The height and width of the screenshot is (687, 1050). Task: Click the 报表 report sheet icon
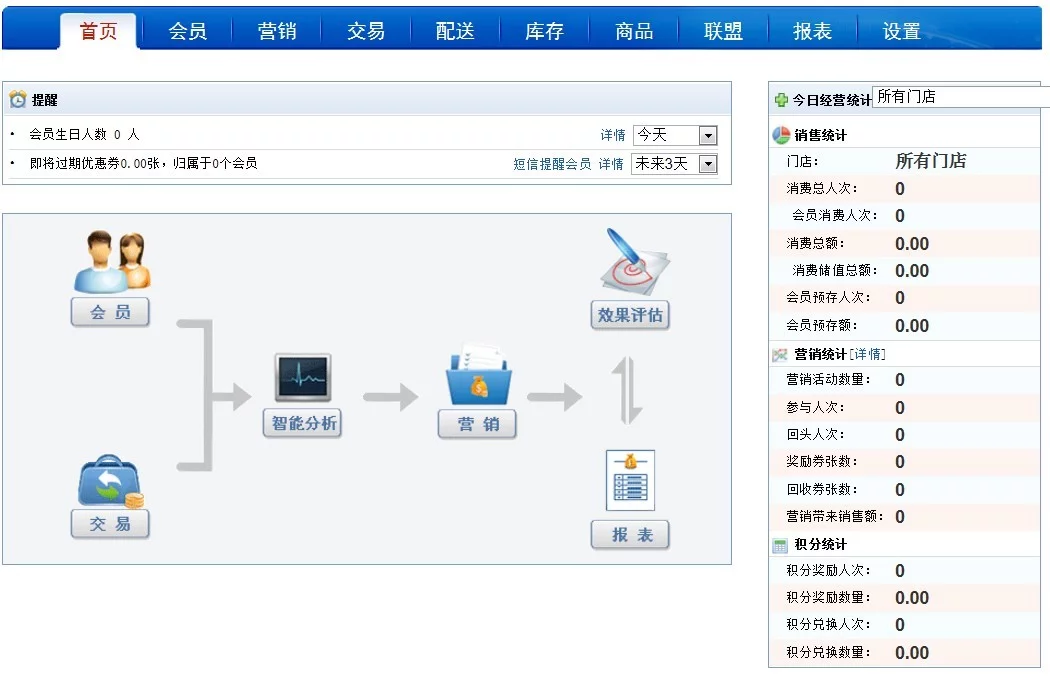pyautogui.click(x=630, y=481)
